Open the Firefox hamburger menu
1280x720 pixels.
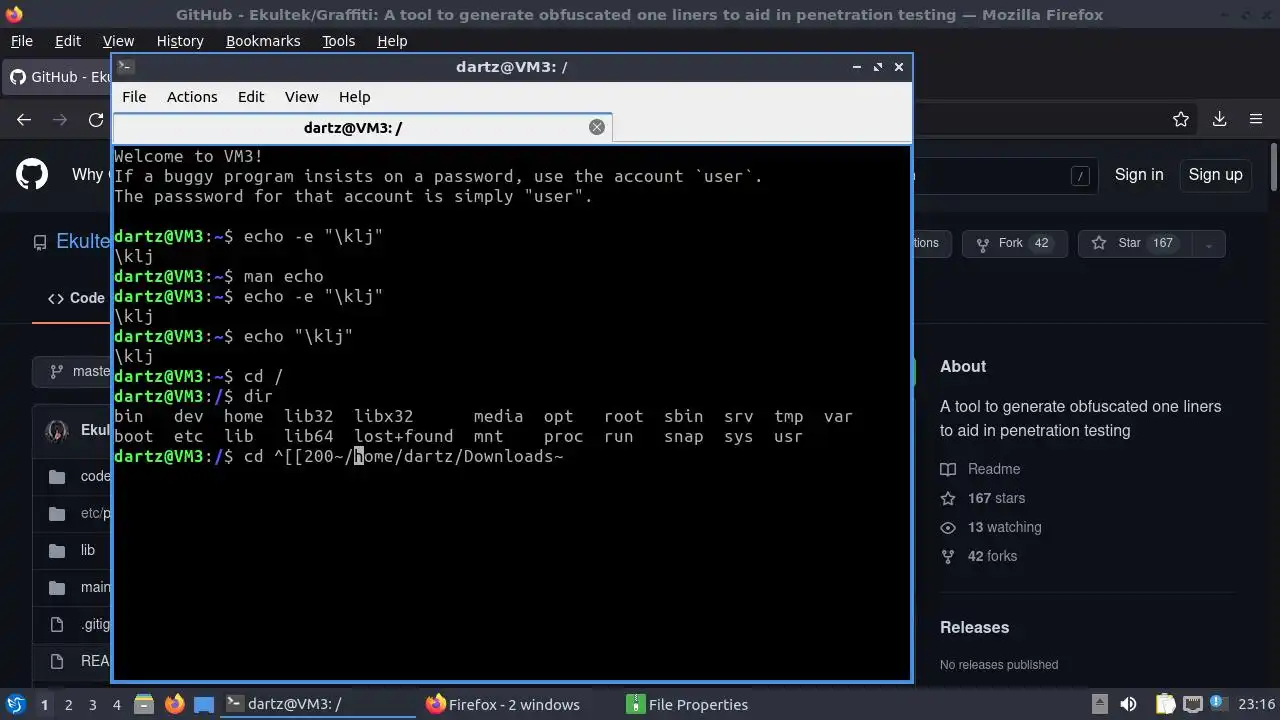click(x=1256, y=119)
